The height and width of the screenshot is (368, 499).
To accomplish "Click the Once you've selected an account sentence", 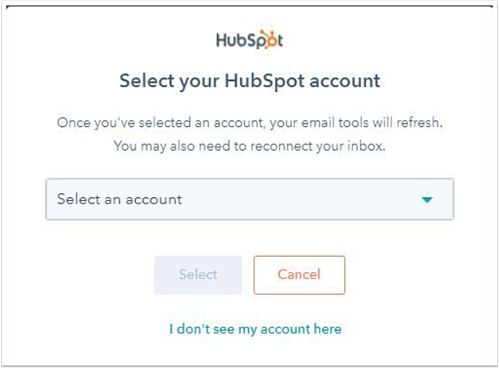I will coord(250,123).
